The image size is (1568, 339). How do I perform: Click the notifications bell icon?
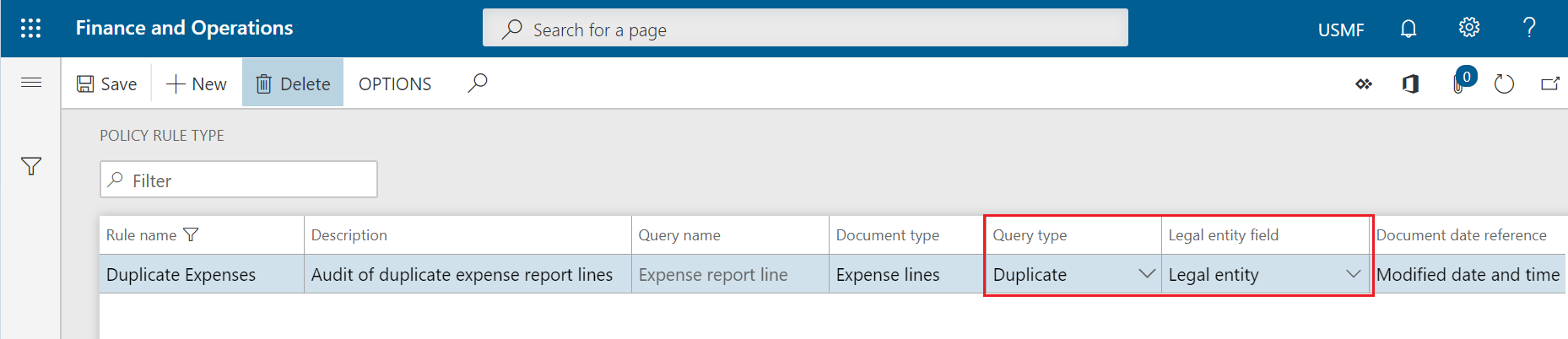pos(1408,29)
